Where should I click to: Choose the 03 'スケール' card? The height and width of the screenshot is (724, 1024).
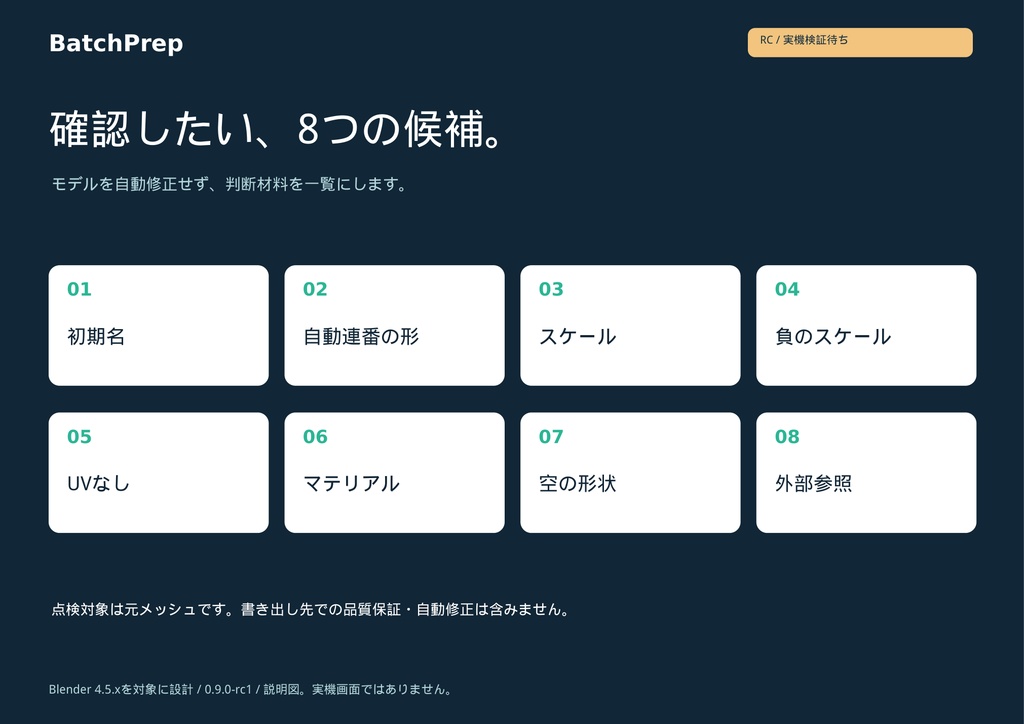[630, 325]
